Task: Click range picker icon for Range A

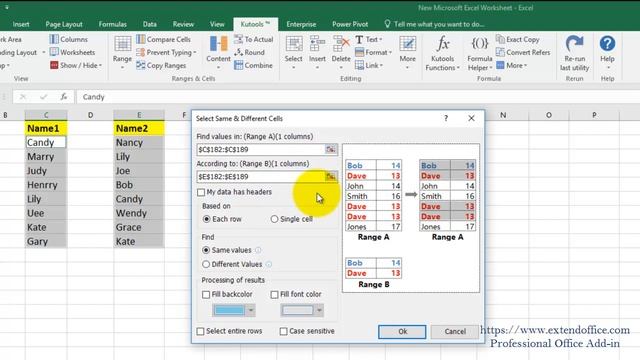Action: point(331,149)
